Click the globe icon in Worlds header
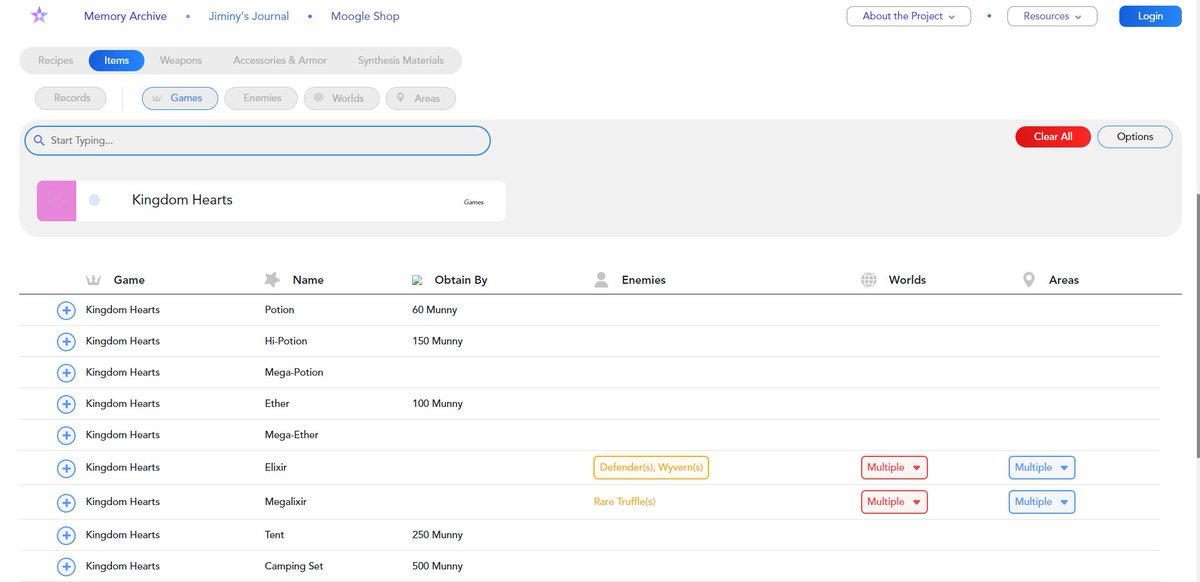This screenshot has height=582, width=1200. (869, 280)
